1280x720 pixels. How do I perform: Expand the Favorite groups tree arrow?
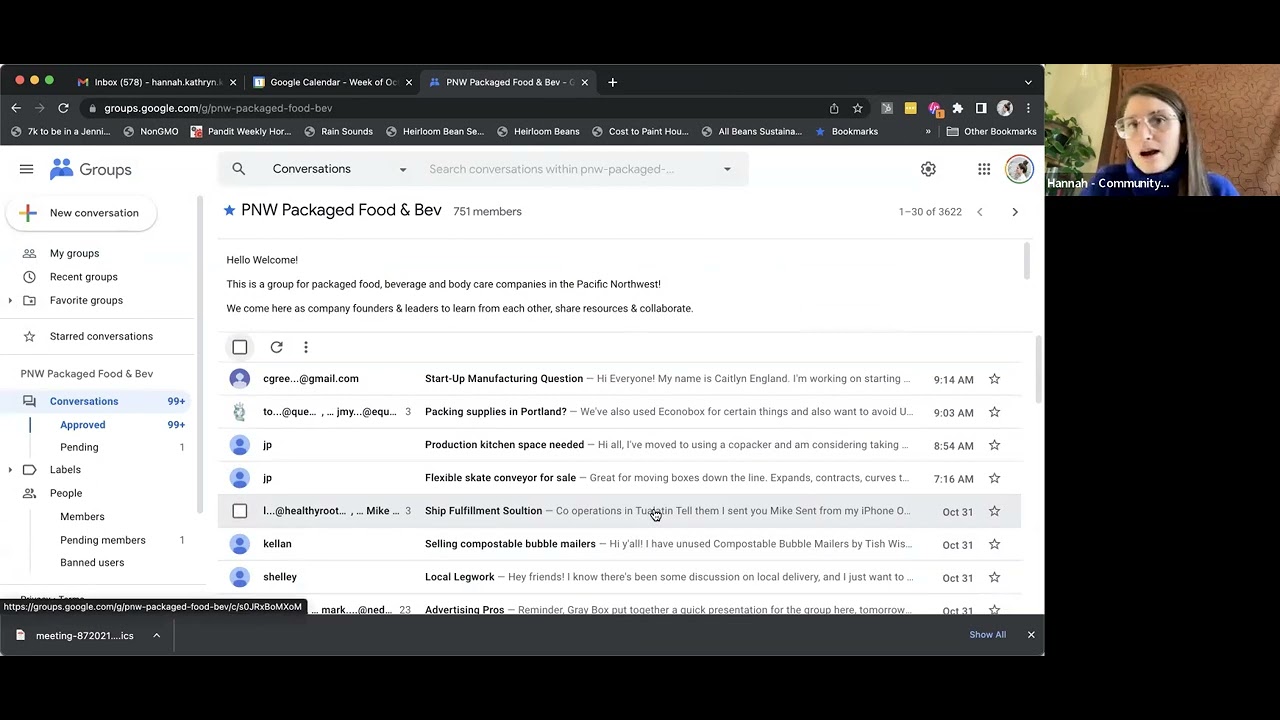[x=10, y=300]
